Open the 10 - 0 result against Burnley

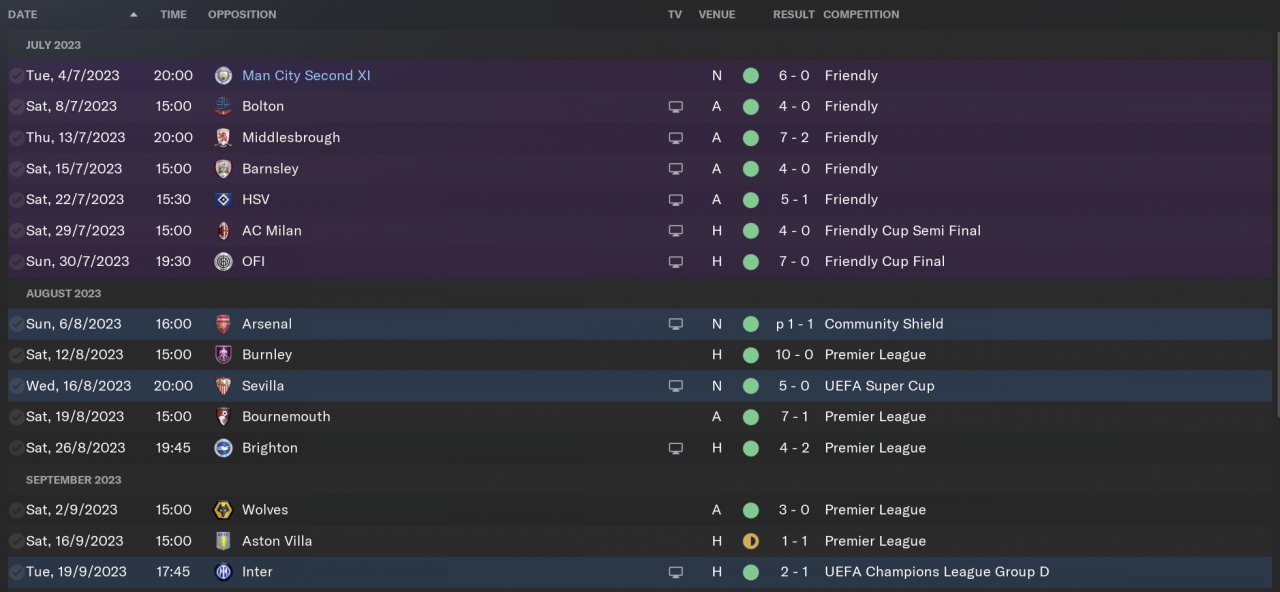click(794, 355)
